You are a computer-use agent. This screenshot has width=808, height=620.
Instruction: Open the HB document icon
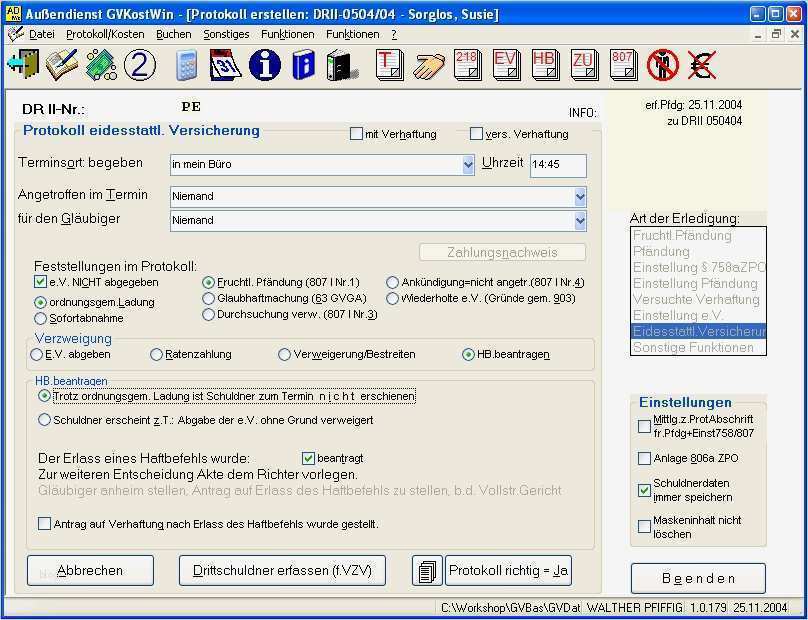(x=546, y=65)
